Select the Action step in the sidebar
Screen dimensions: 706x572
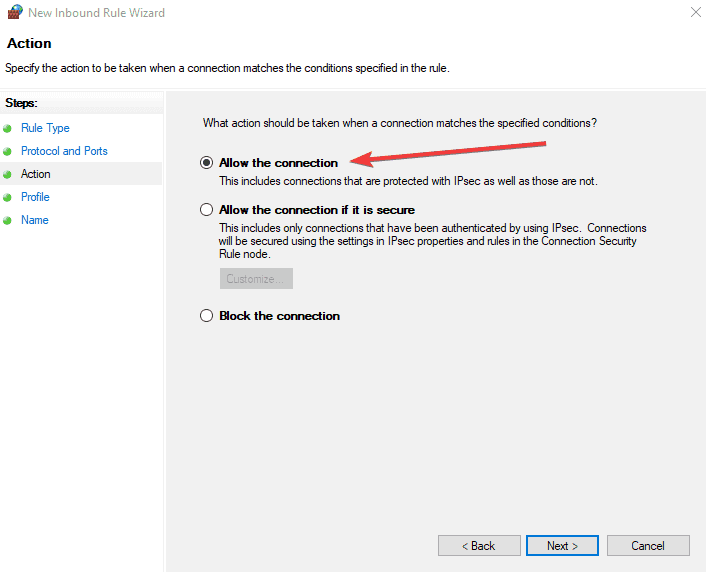[36, 174]
